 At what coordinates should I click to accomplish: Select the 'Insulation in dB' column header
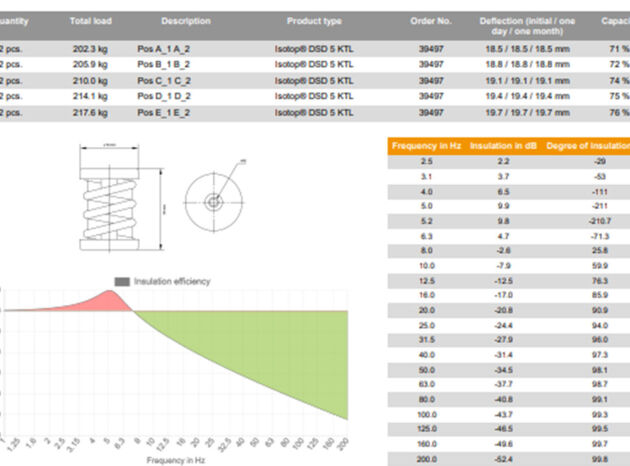pyautogui.click(x=503, y=146)
